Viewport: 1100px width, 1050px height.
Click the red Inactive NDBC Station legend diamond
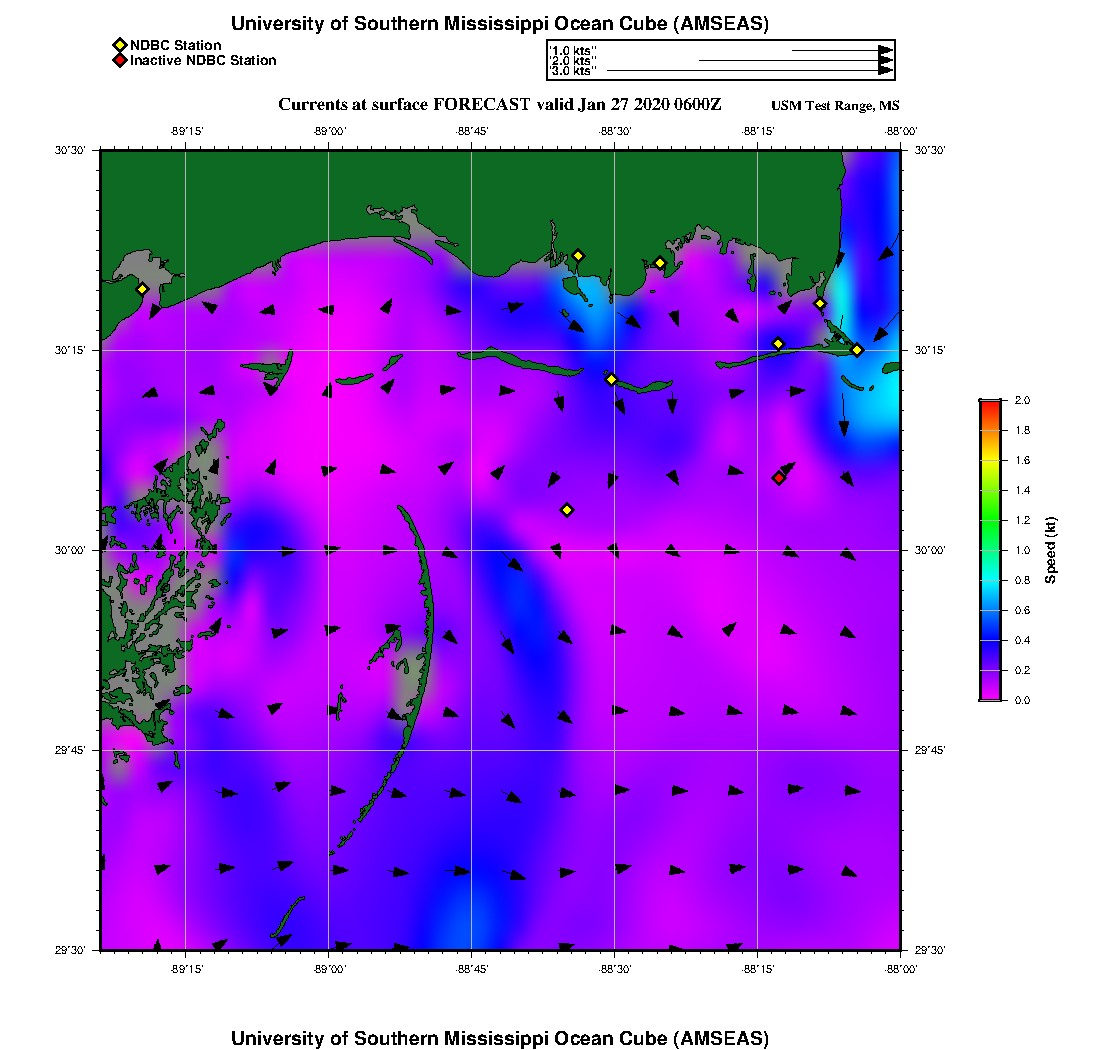(x=119, y=60)
